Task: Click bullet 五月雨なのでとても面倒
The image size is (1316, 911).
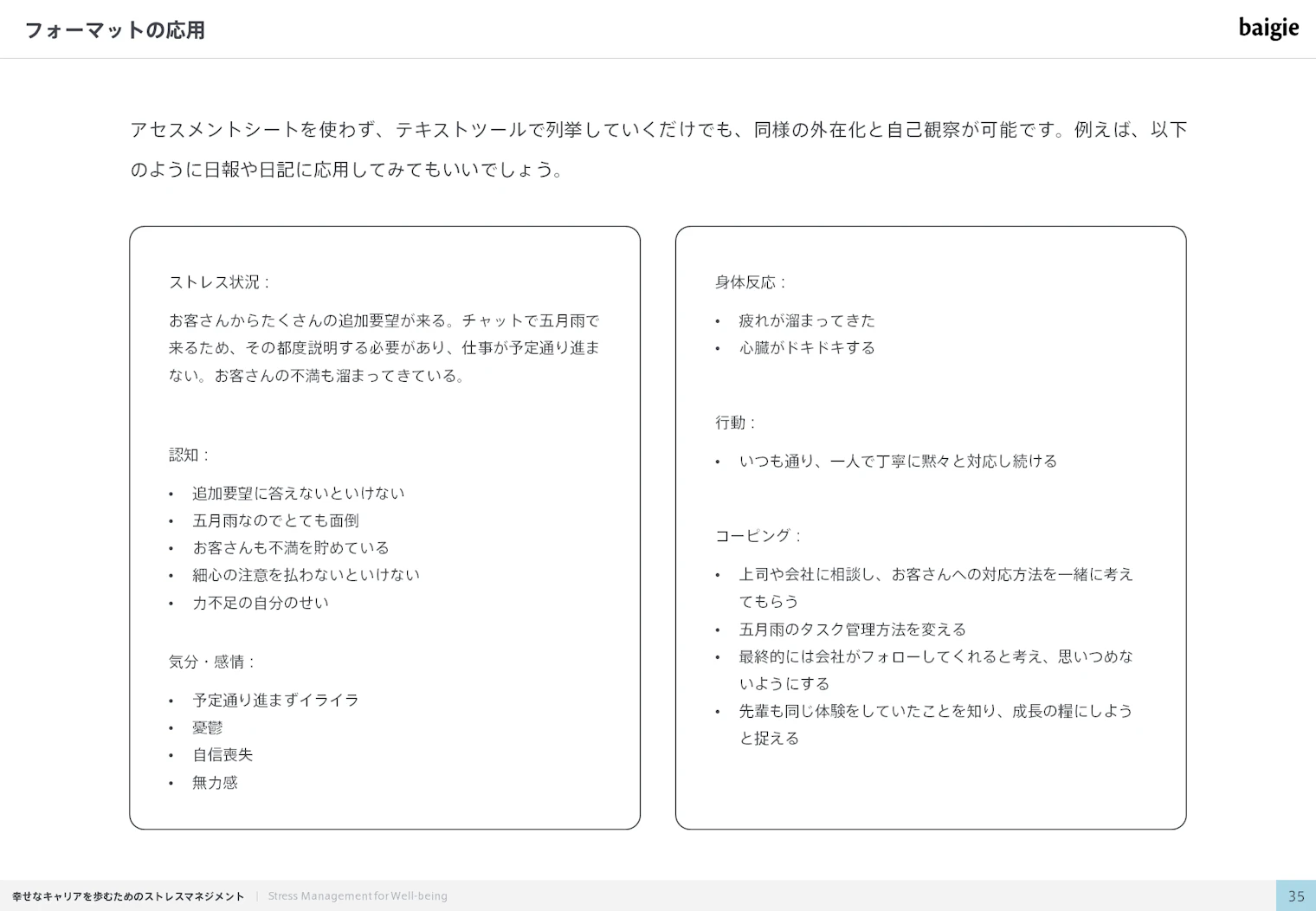Action: pyautogui.click(x=275, y=520)
